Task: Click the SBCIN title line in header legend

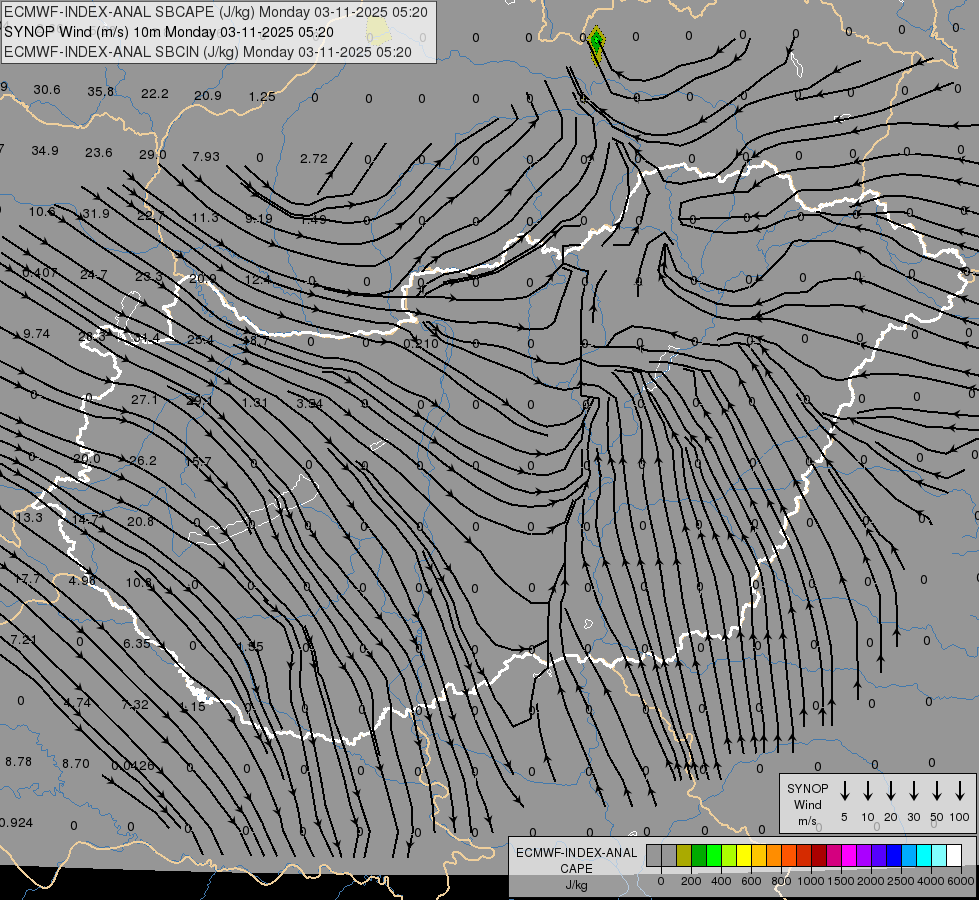Action: click(208, 52)
